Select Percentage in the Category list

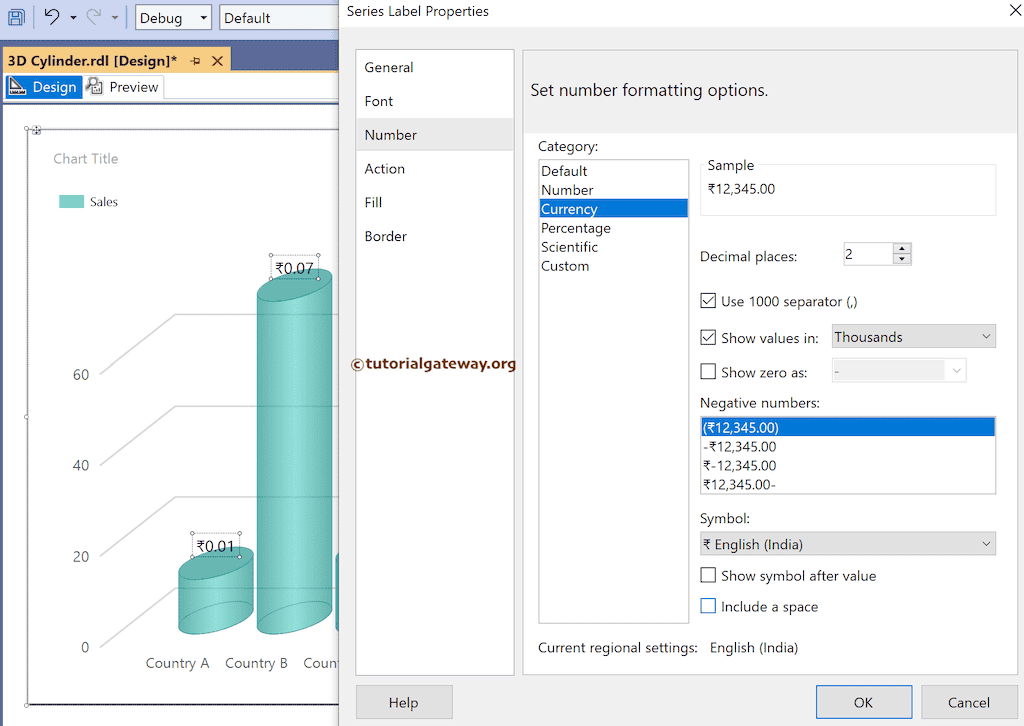click(x=576, y=227)
